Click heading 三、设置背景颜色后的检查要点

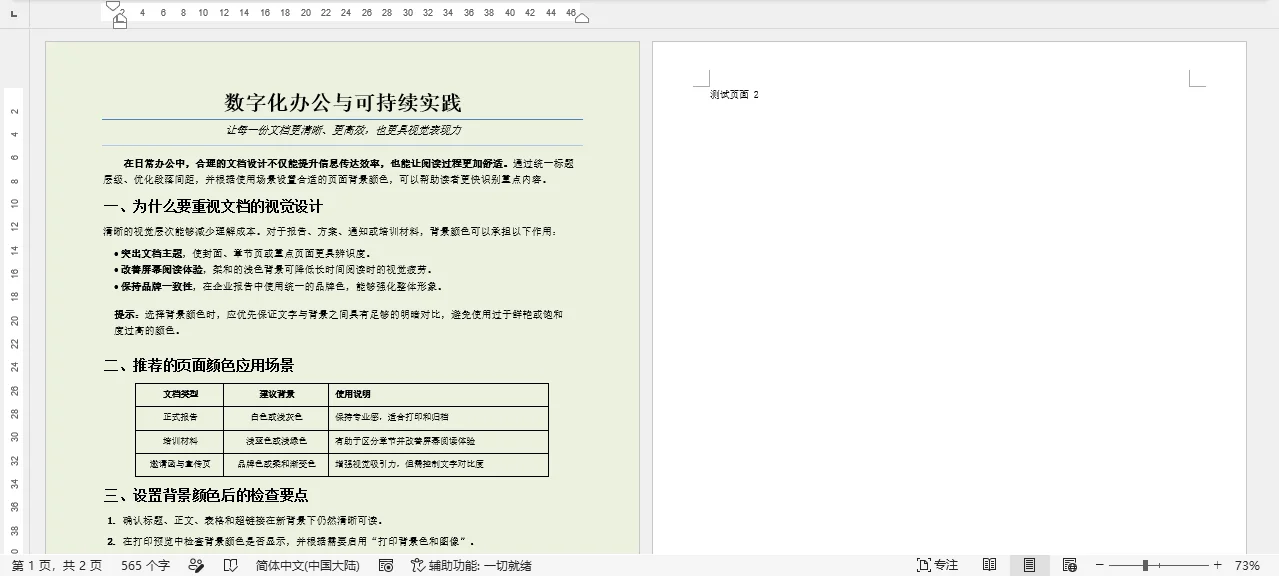pyautogui.click(x=206, y=495)
